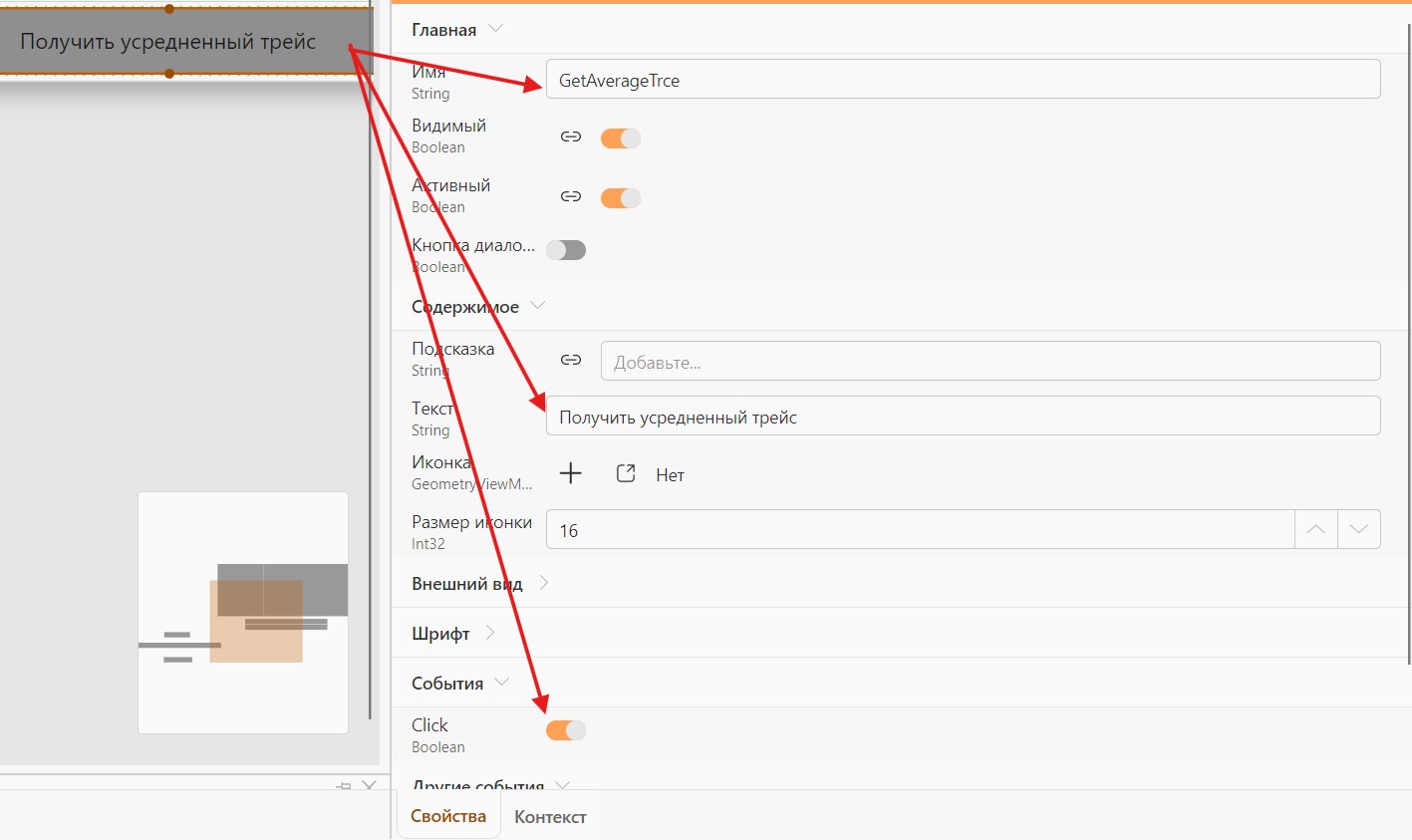Collapse the Главная section
The image size is (1412, 840).
[x=495, y=29]
